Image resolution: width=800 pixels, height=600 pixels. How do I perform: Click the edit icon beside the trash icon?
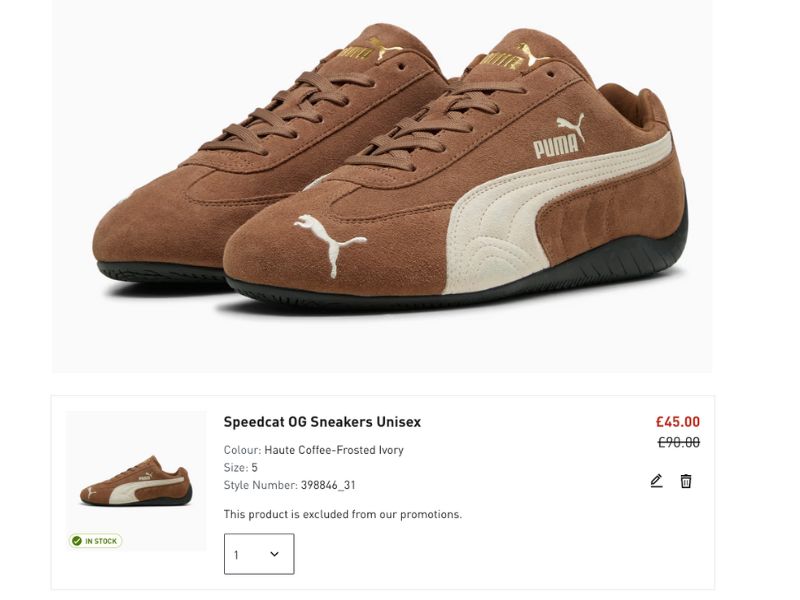[x=655, y=480]
